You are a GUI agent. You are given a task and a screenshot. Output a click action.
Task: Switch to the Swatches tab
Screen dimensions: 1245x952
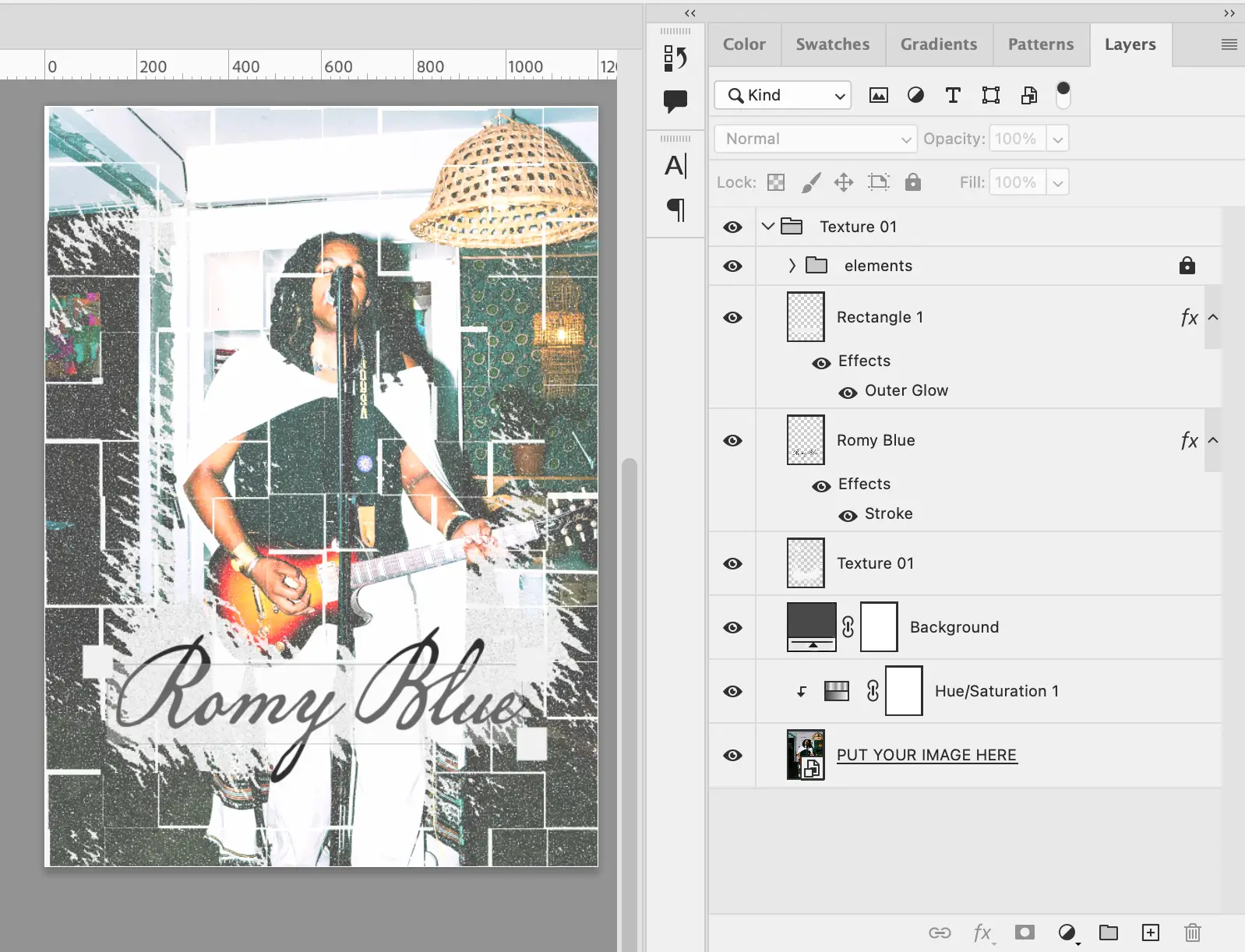[x=832, y=44]
